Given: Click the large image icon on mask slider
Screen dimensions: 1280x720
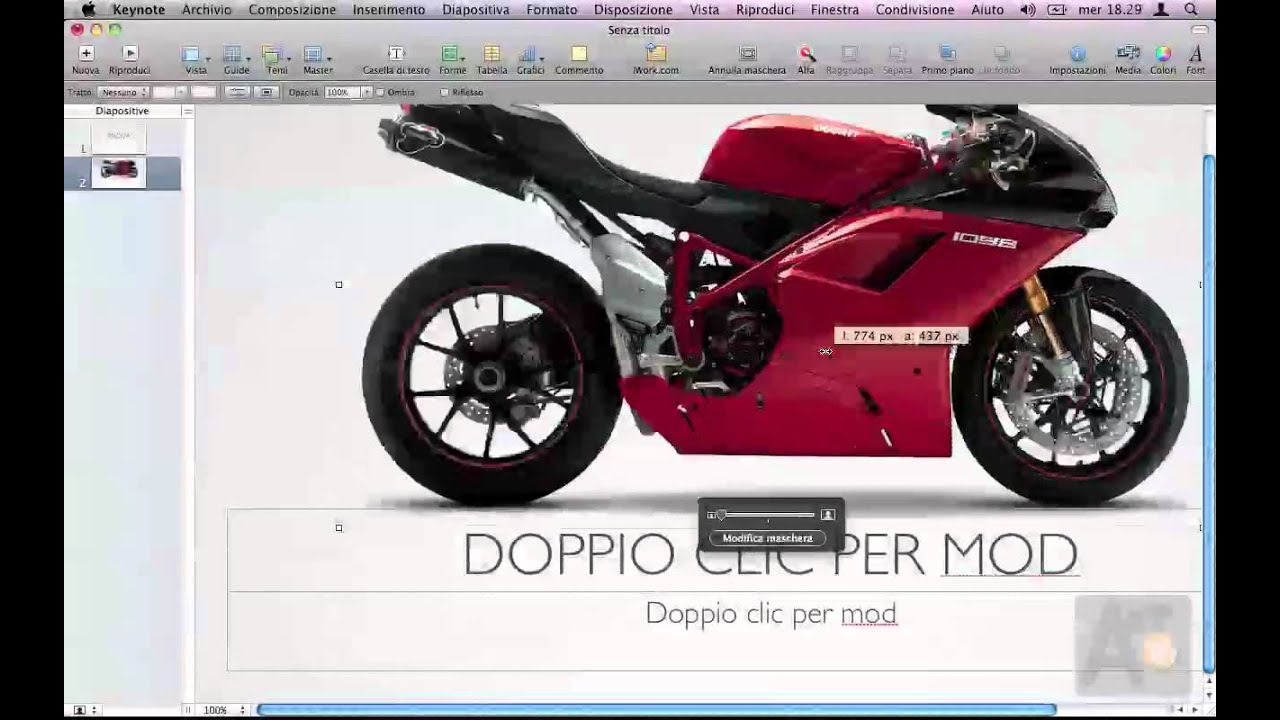Looking at the screenshot, I should (828, 515).
